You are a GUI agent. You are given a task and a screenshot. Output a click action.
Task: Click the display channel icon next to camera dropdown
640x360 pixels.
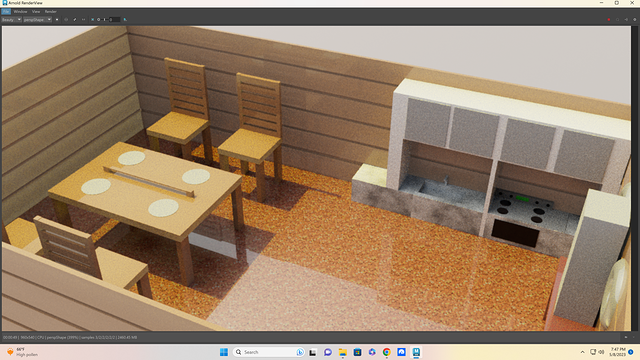[x=57, y=19]
